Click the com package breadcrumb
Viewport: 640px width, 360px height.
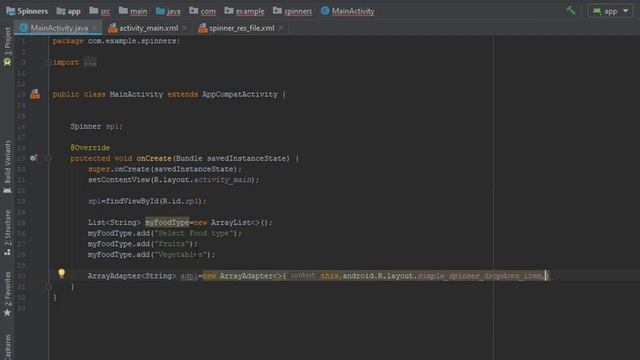coord(203,11)
